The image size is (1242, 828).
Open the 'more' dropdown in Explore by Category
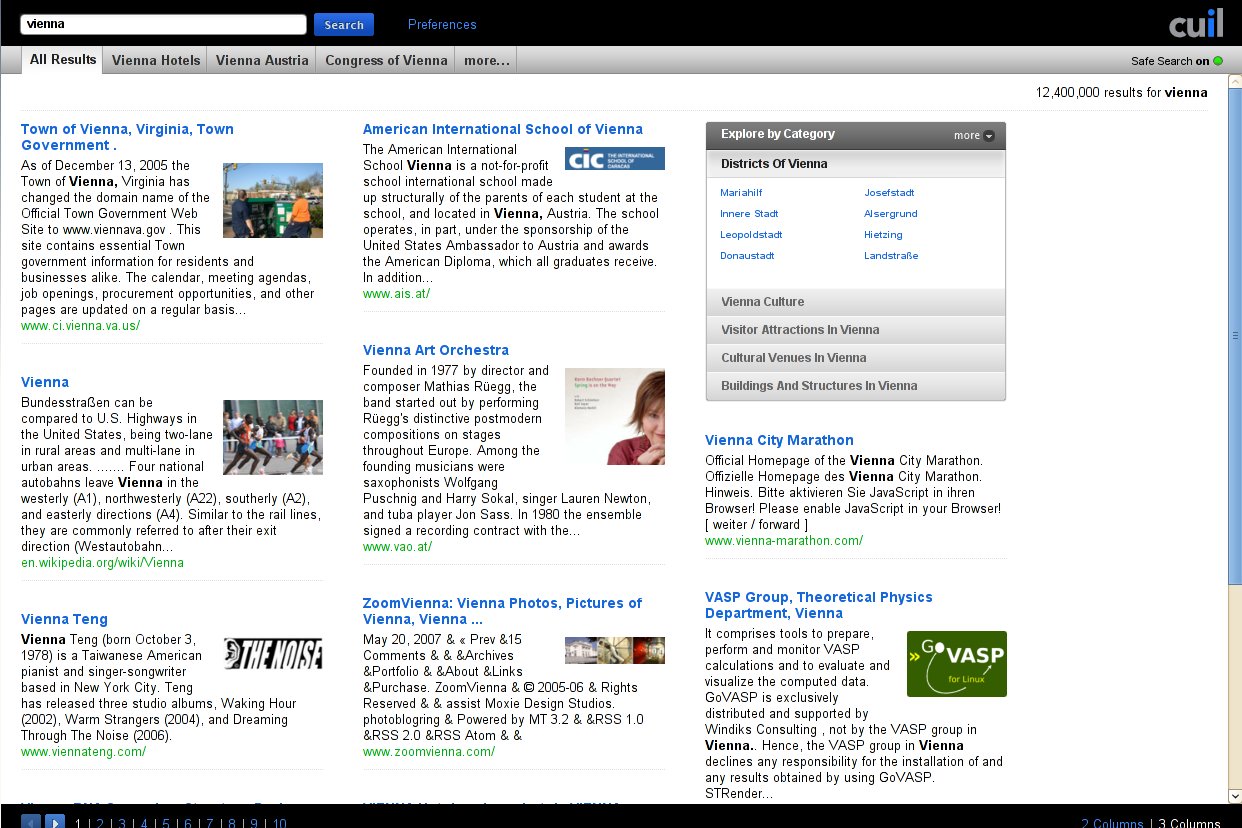point(974,135)
